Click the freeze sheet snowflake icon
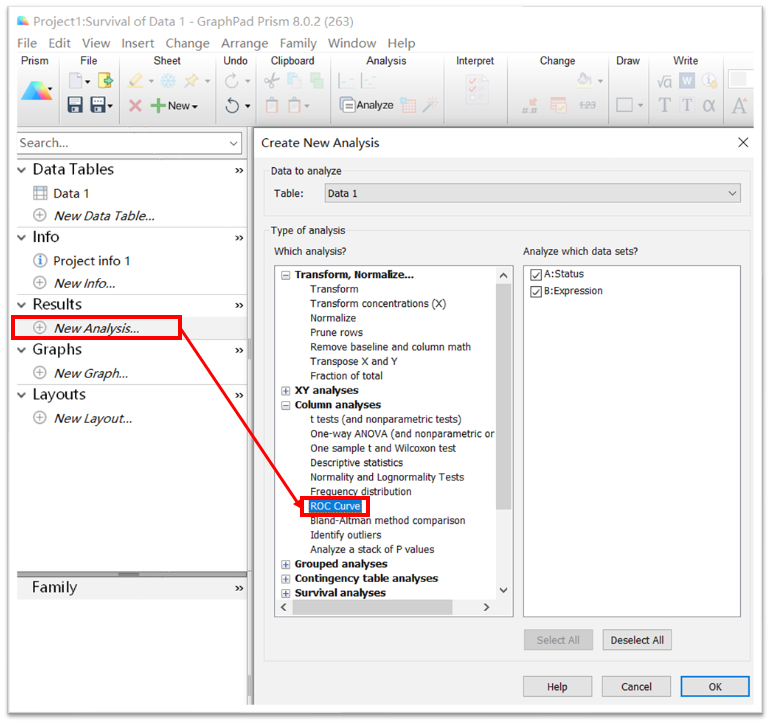Viewport: 771px width, 724px height. click(168, 81)
